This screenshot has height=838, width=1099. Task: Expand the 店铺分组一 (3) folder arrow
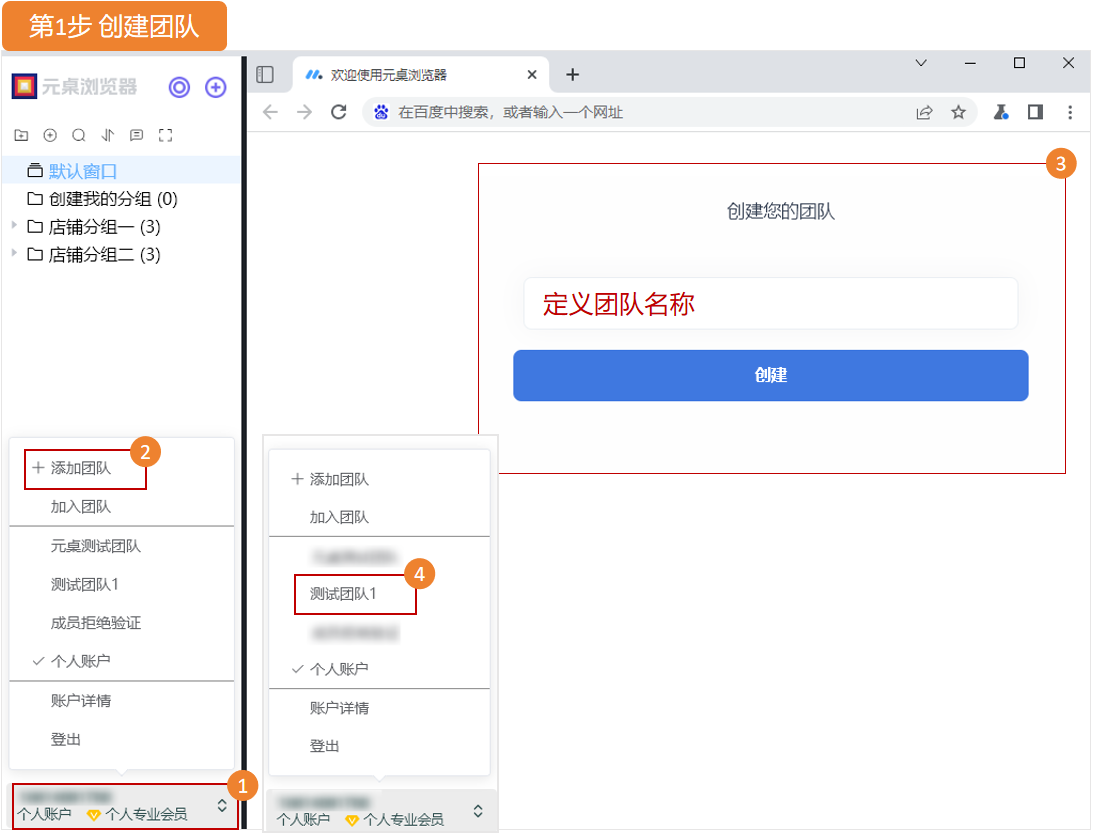coord(14,225)
